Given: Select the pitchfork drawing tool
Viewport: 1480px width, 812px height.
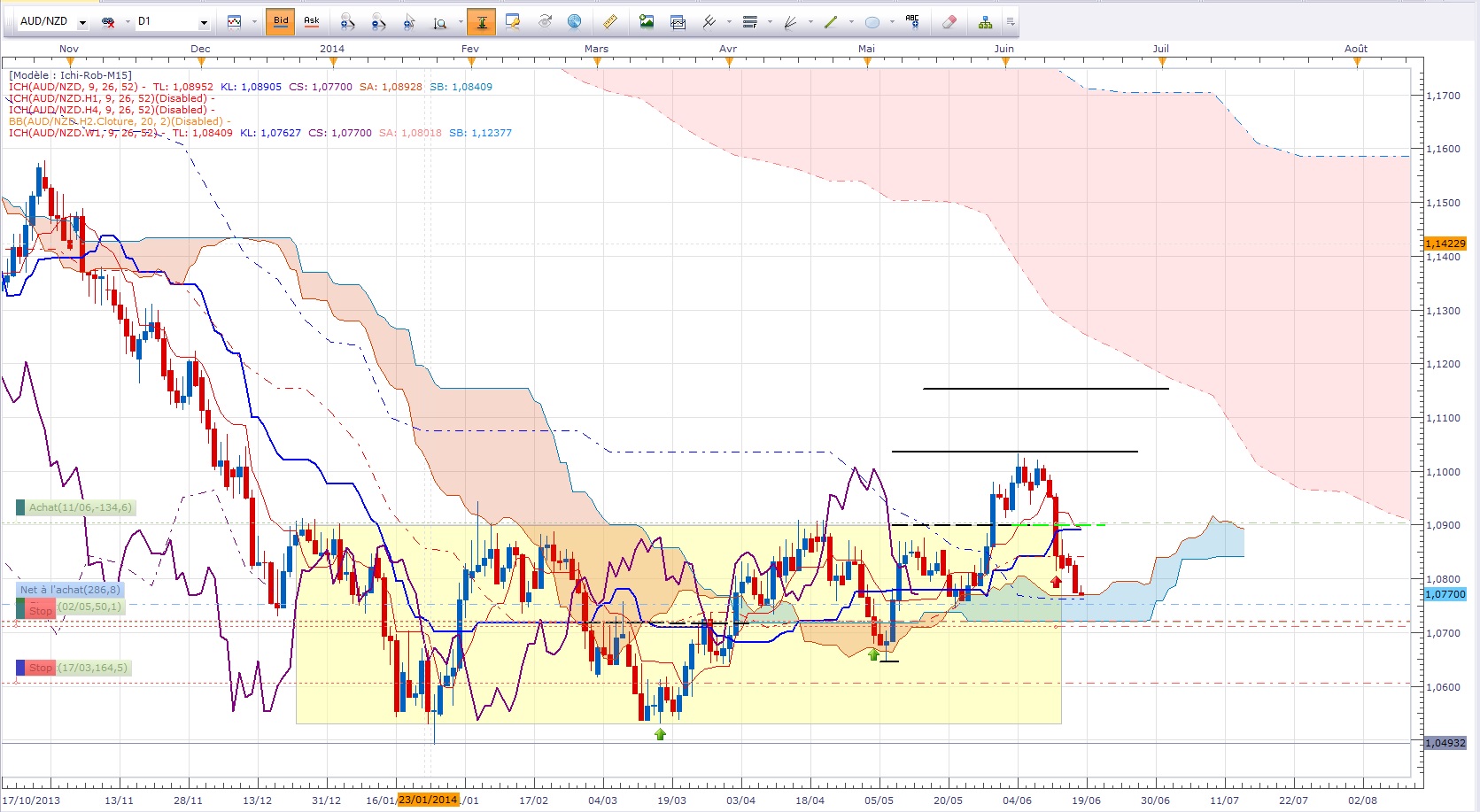Looking at the screenshot, I should pyautogui.click(x=709, y=21).
